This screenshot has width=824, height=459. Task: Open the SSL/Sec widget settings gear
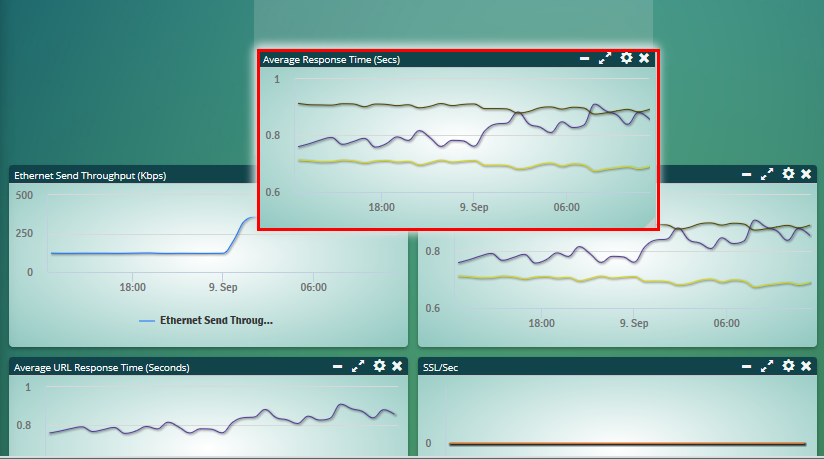pyautogui.click(x=788, y=365)
